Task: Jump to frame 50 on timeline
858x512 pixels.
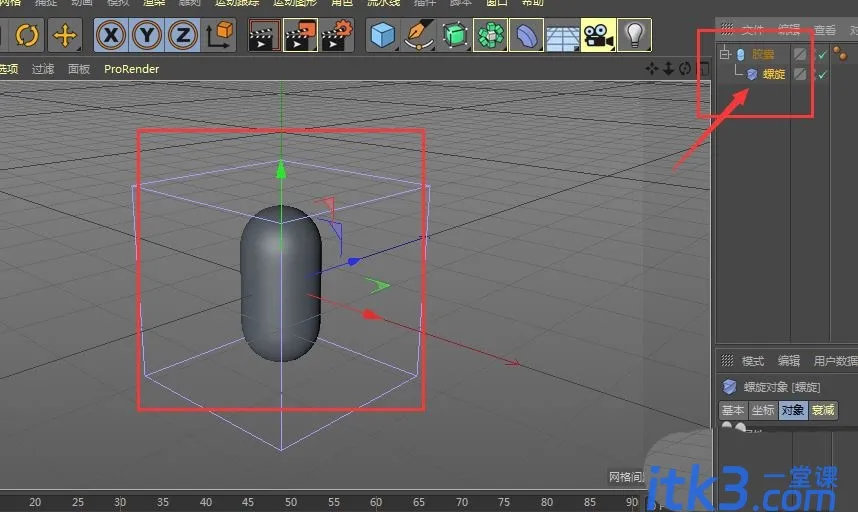Action: [x=291, y=502]
